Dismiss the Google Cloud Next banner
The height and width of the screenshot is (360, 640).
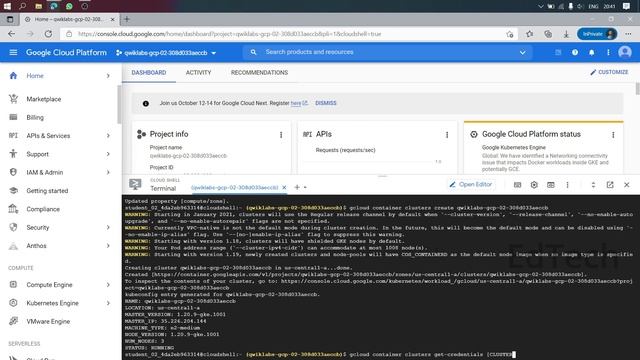pyautogui.click(x=326, y=103)
